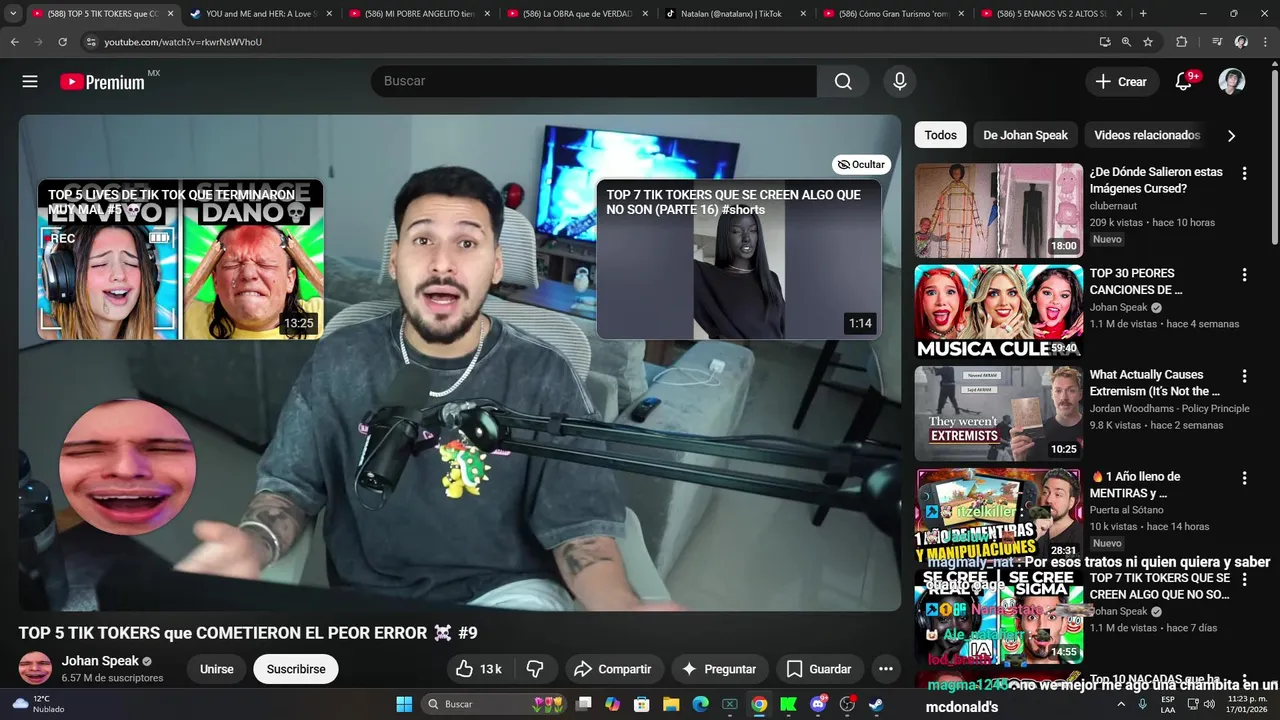Image resolution: width=1280 pixels, height=720 pixels.
Task: Click the Suscribirse button
Action: click(296, 669)
